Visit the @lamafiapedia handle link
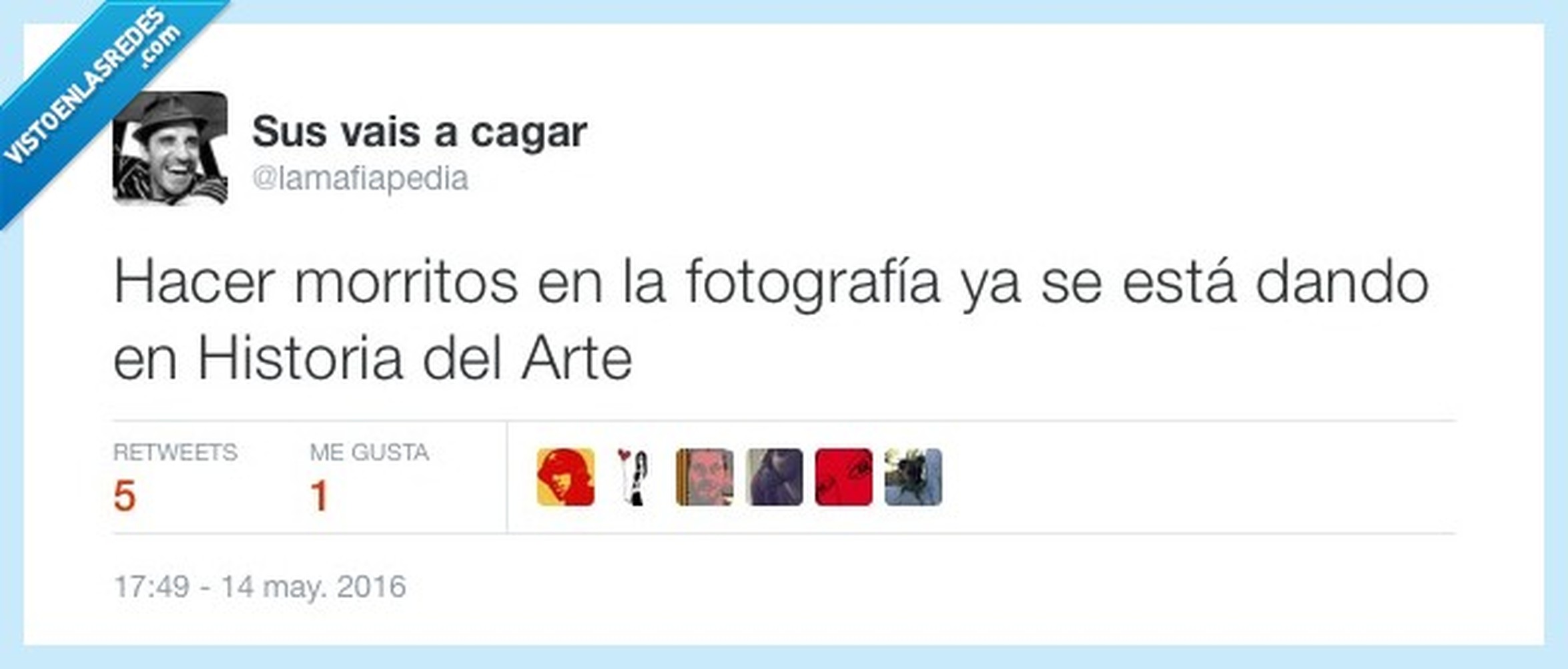 pyautogui.click(x=360, y=179)
